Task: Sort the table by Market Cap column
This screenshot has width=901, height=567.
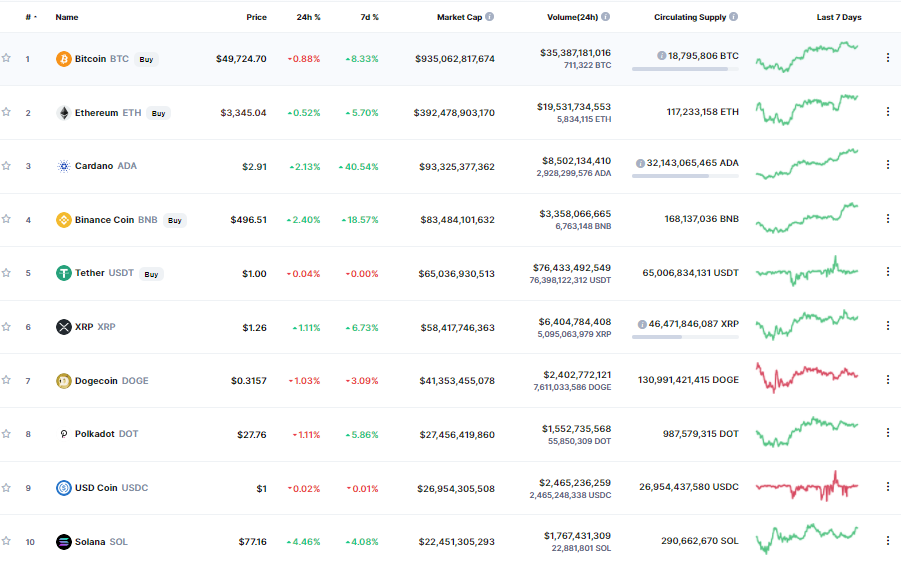Action: 459,17
